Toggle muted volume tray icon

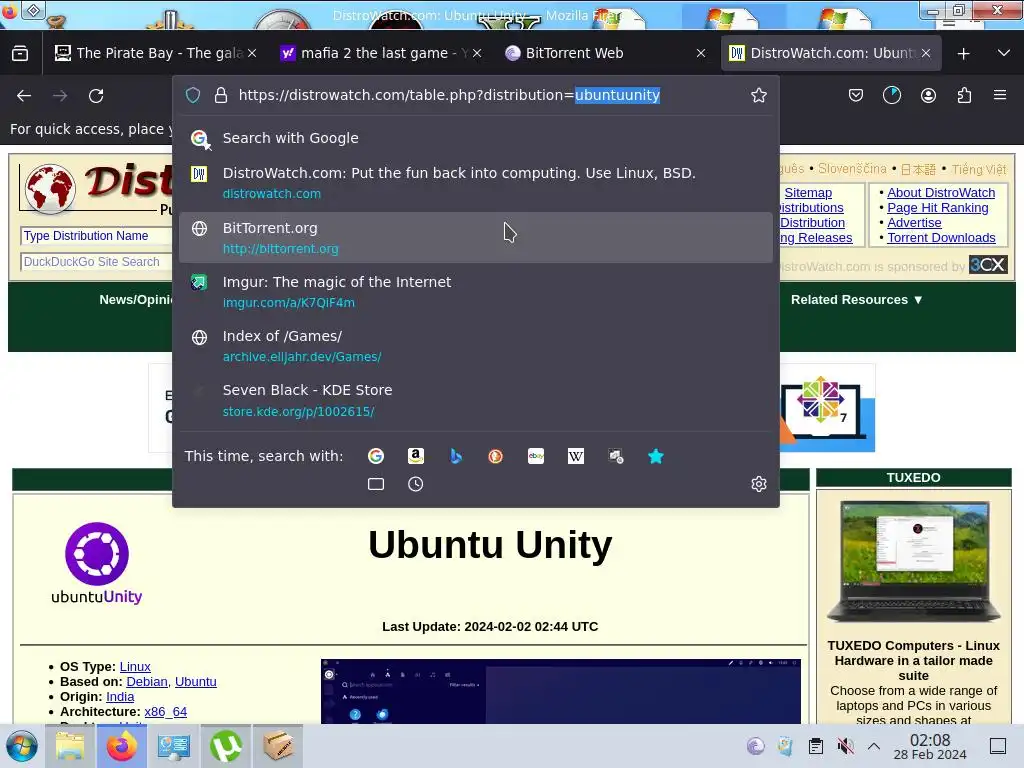tap(846, 746)
